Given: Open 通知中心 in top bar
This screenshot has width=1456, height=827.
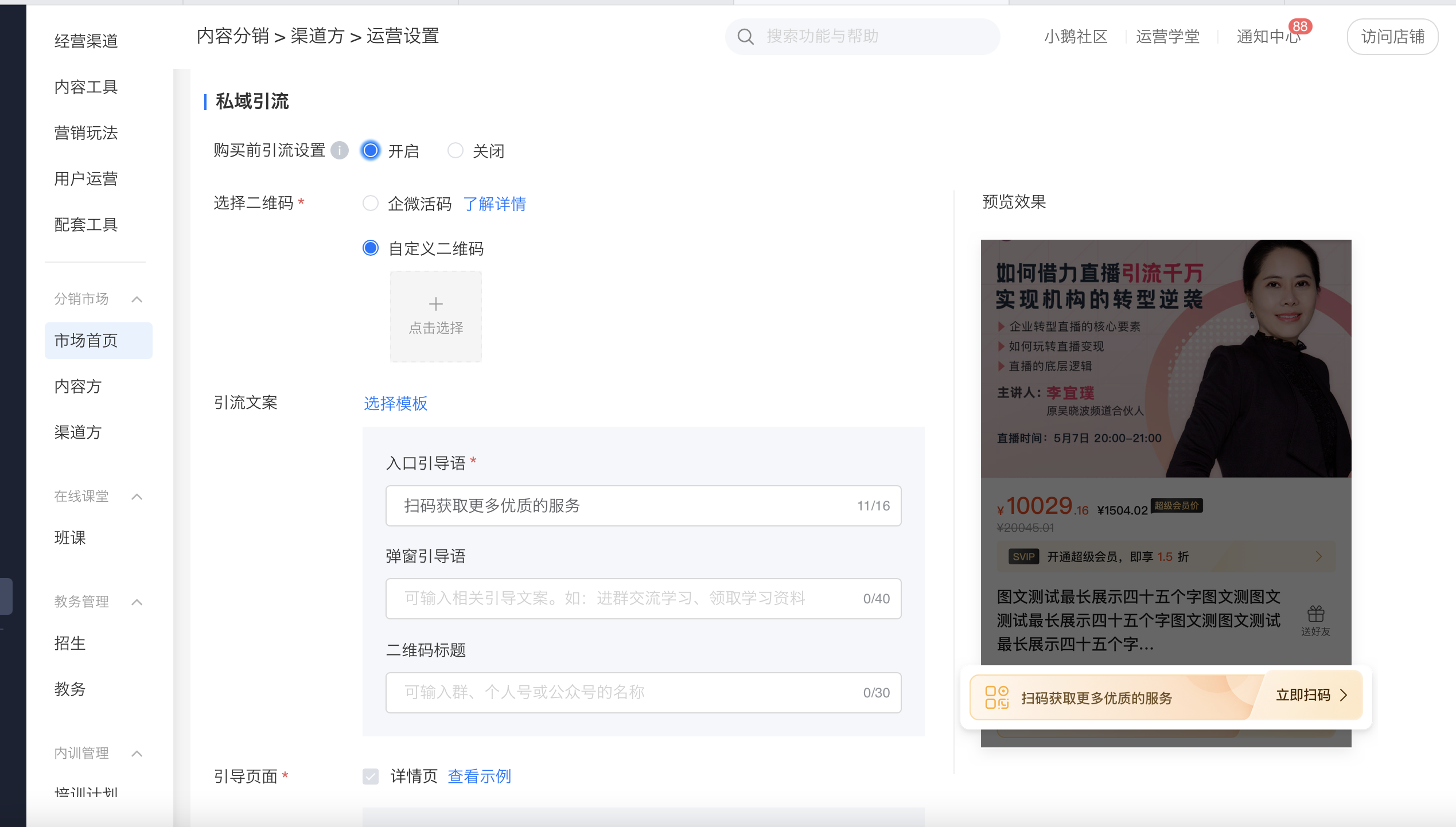Looking at the screenshot, I should tap(1268, 37).
